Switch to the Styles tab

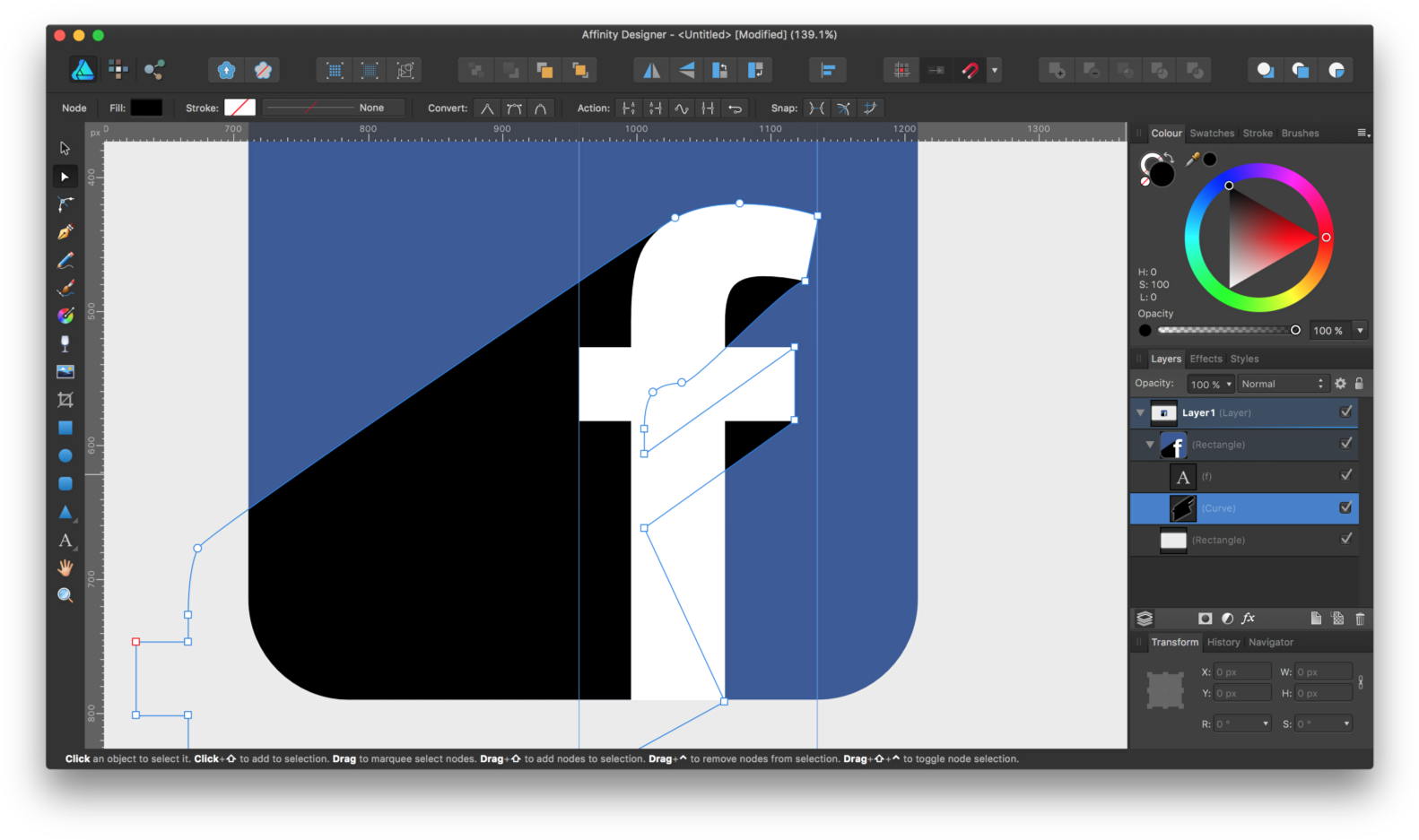[1244, 359]
